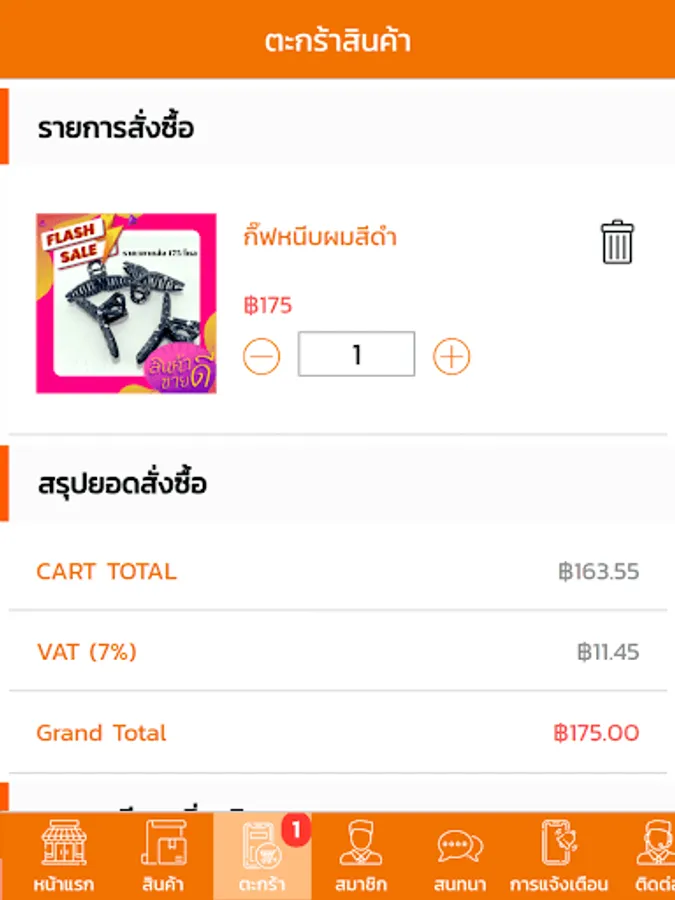Open the flash sale hair clip thumbnail
Image resolution: width=675 pixels, height=900 pixels.
(x=126, y=304)
